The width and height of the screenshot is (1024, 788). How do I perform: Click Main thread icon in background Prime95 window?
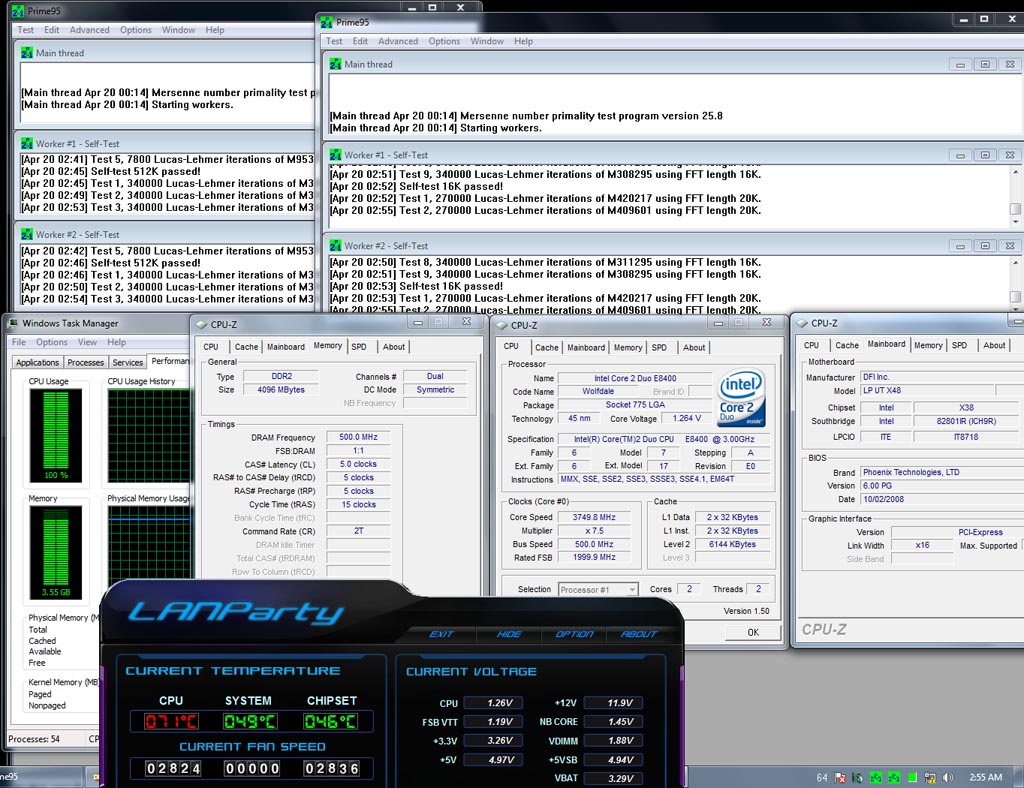click(27, 53)
